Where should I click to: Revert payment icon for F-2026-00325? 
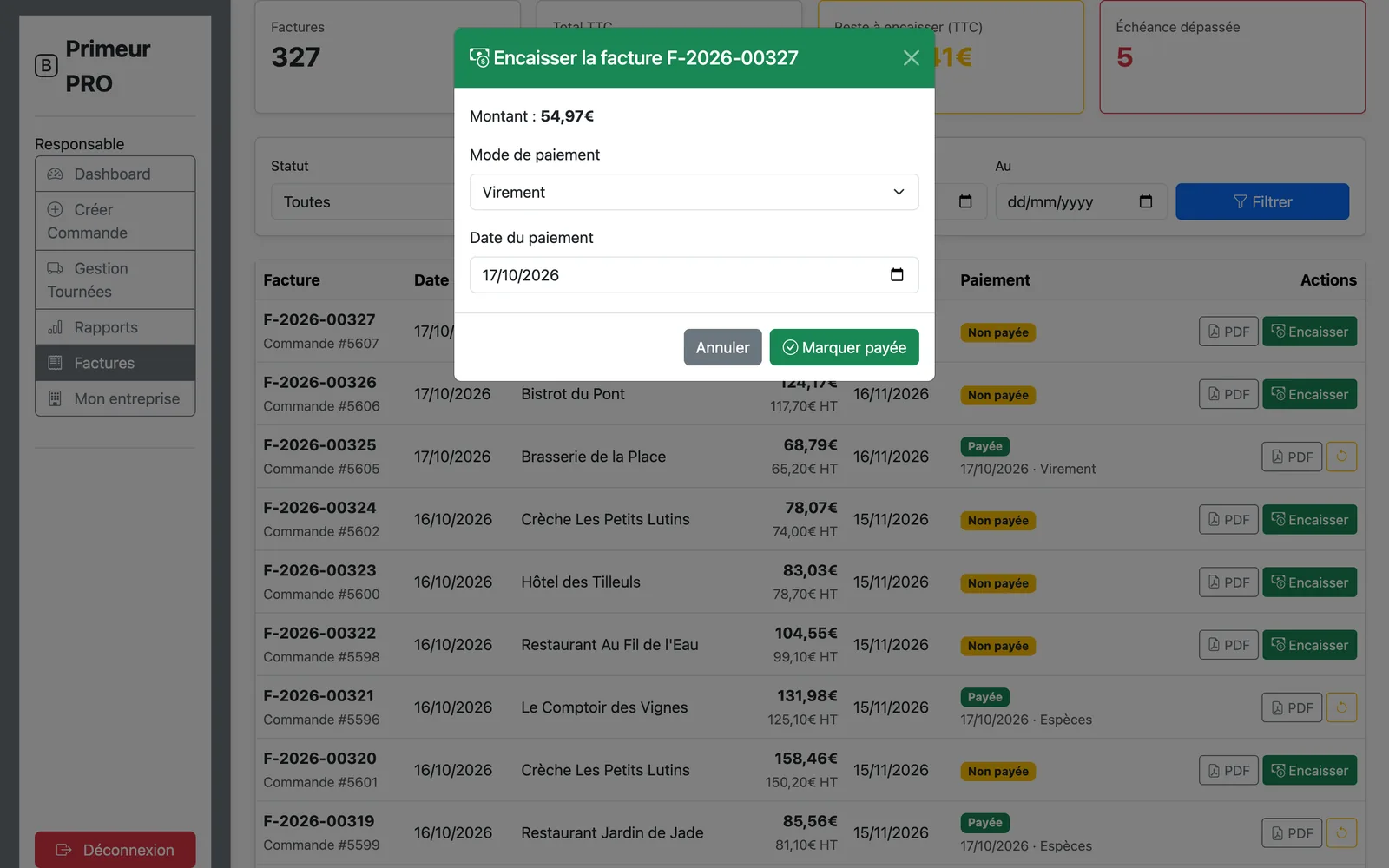1341,457
